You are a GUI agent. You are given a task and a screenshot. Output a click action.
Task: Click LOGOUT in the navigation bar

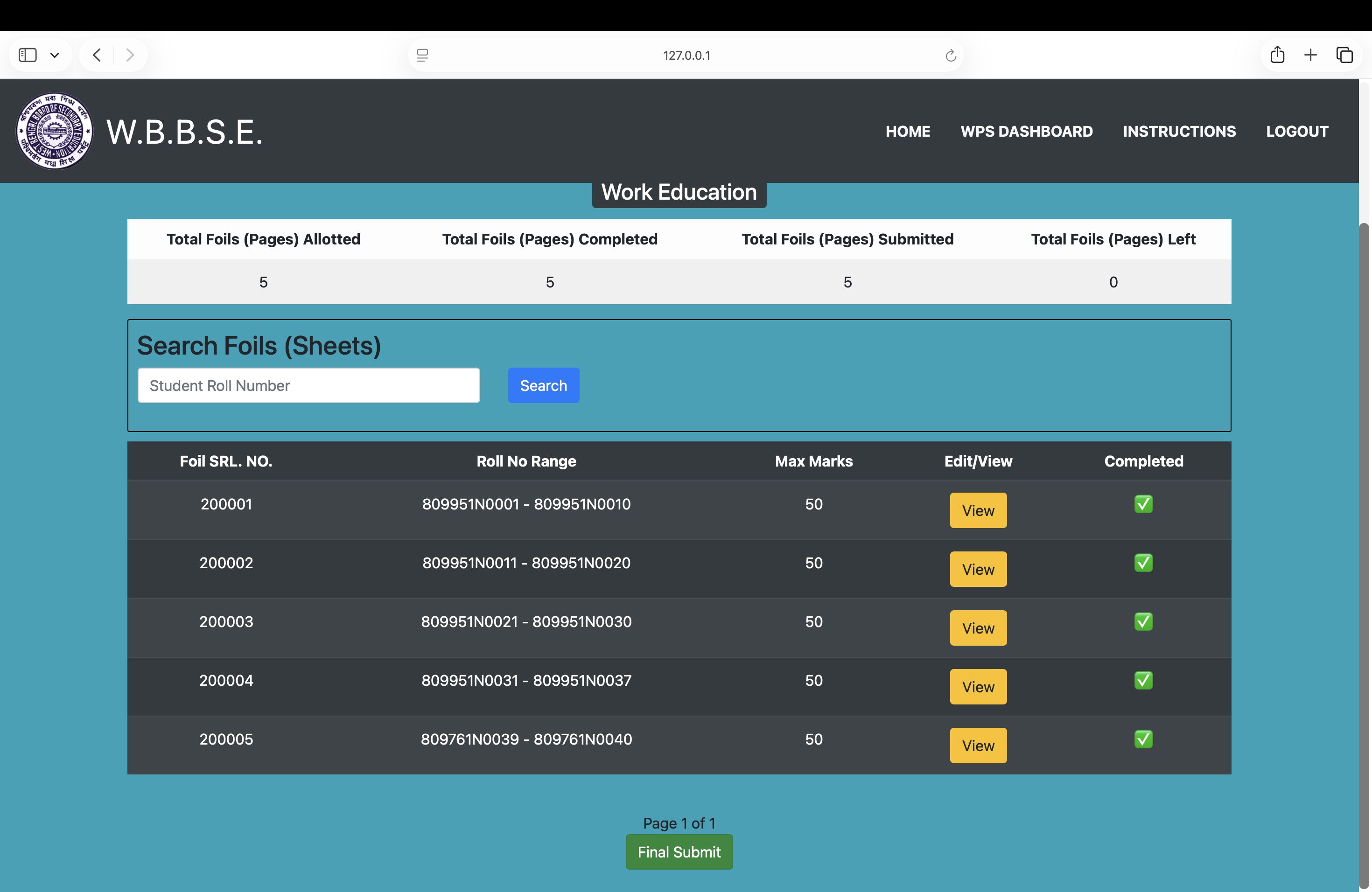pyautogui.click(x=1296, y=132)
